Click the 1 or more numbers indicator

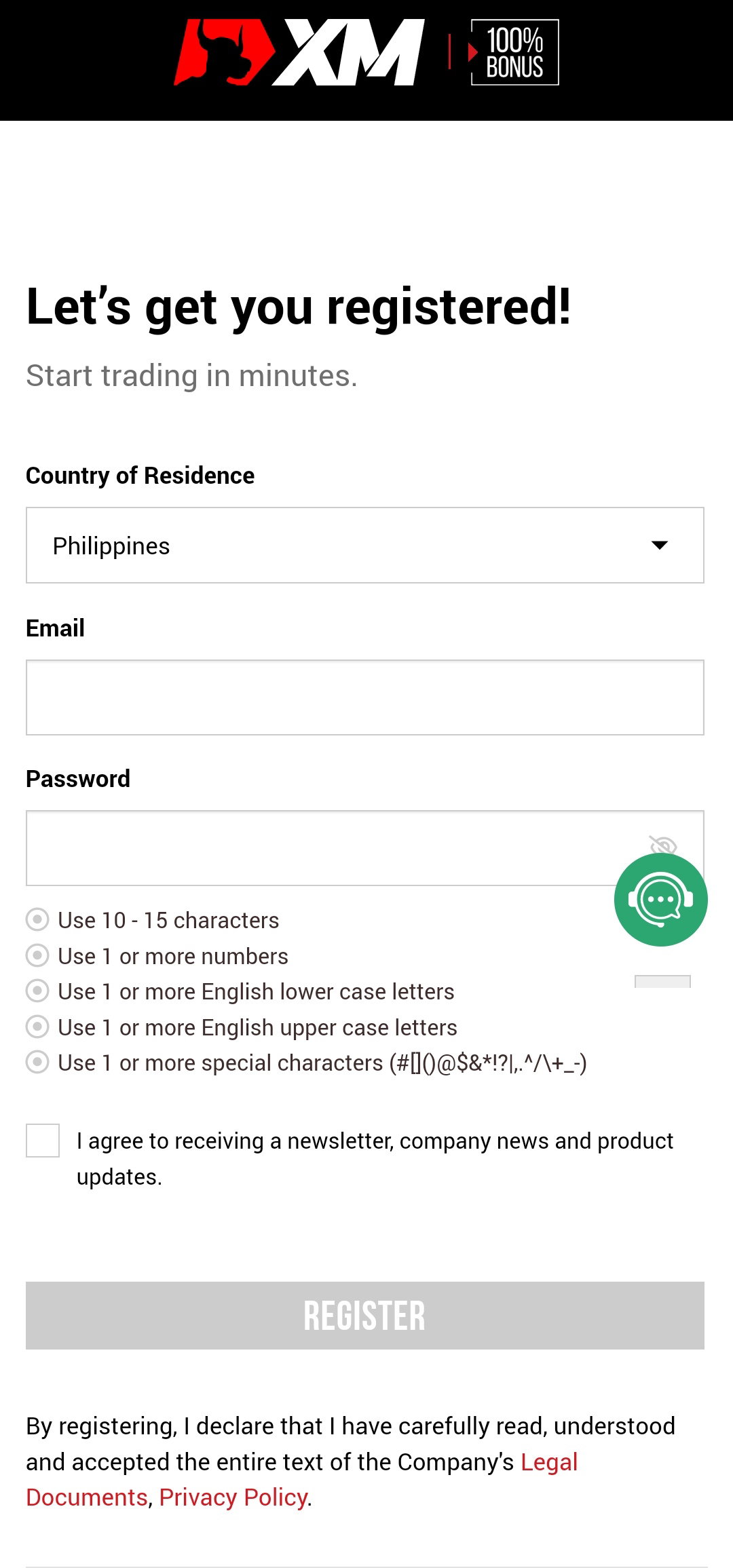37,956
